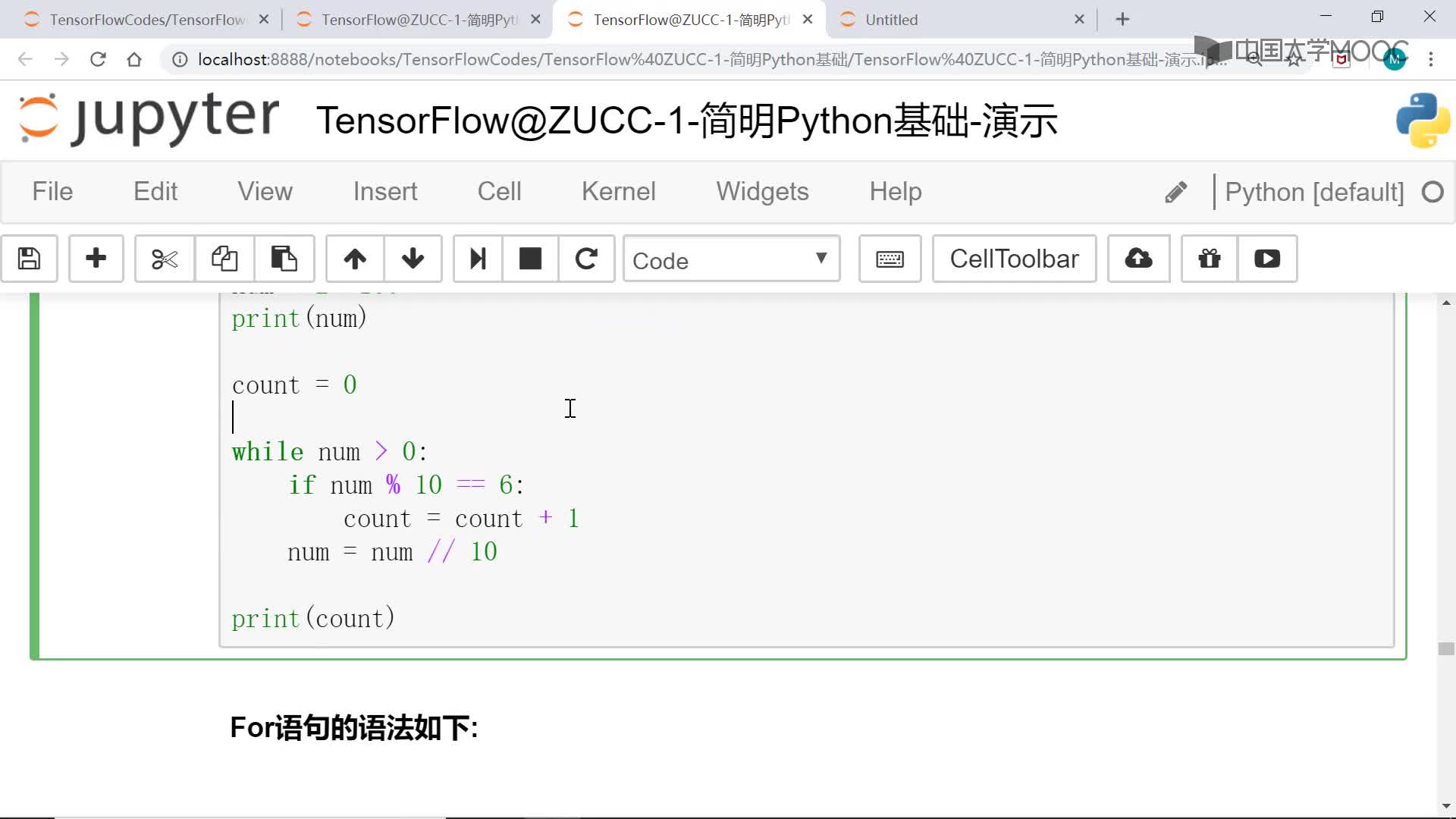Toggle the CellToolbar display button

click(1013, 259)
